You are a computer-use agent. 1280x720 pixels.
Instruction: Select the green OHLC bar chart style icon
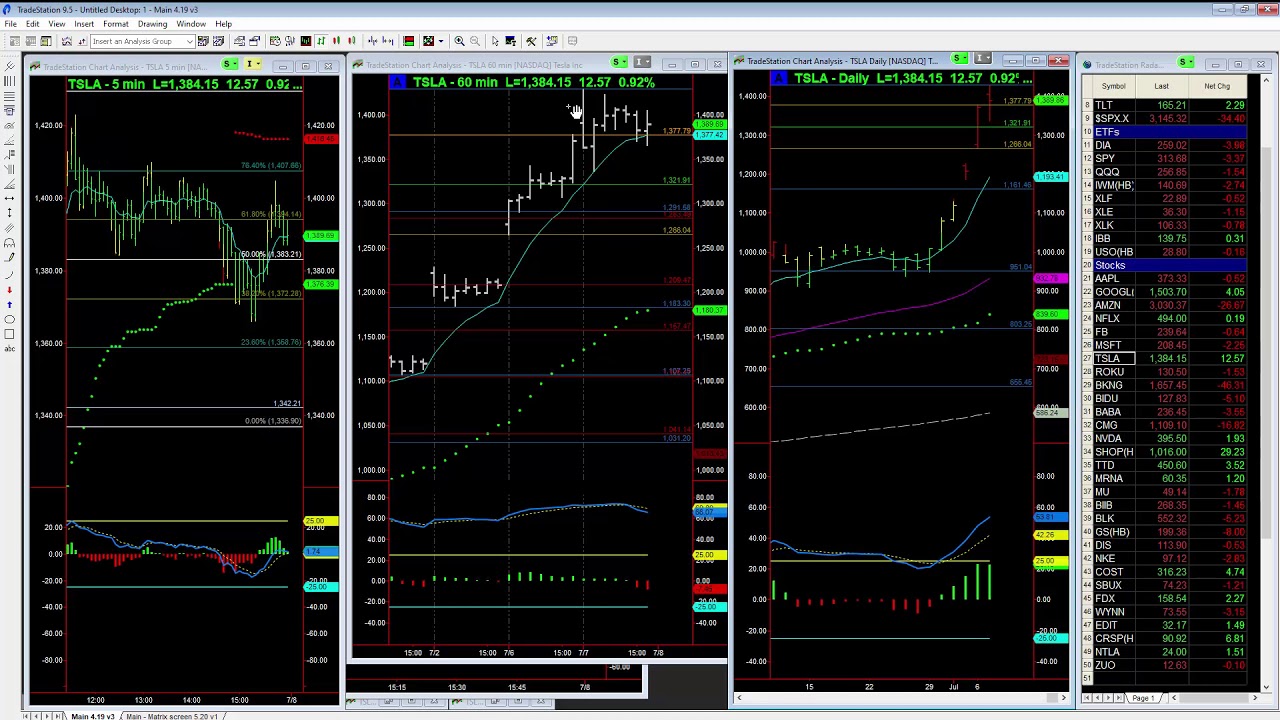321,41
